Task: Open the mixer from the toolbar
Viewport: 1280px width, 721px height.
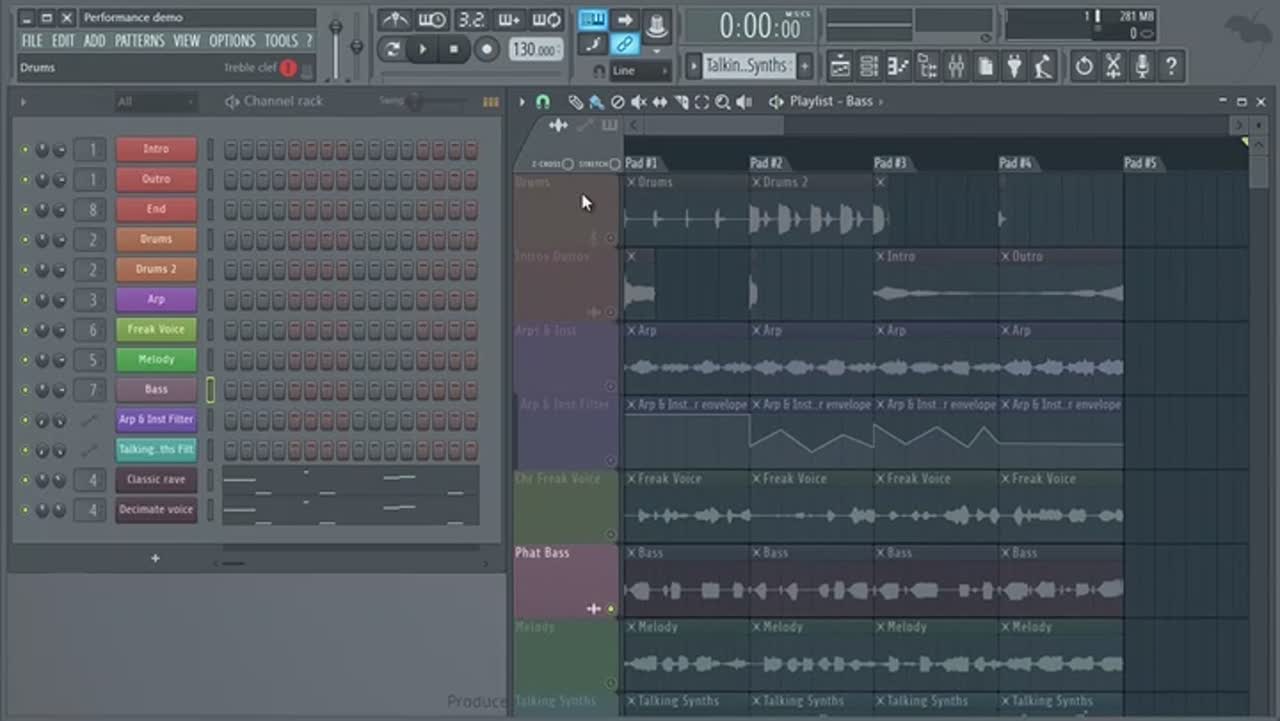Action: coord(956,67)
